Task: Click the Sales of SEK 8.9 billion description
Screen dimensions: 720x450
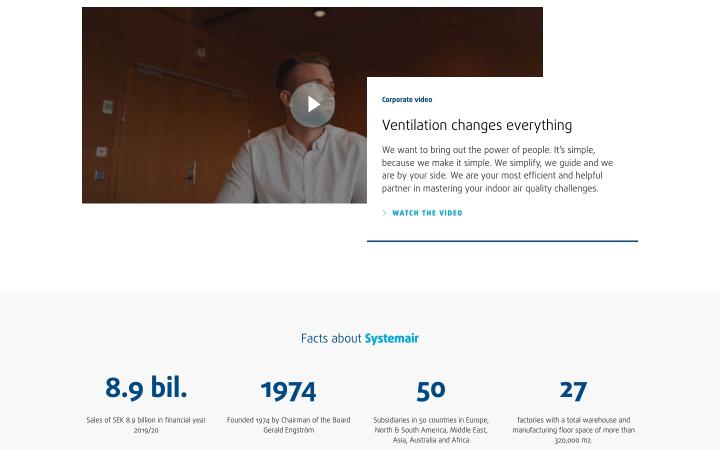Action: pyautogui.click(x=146, y=425)
